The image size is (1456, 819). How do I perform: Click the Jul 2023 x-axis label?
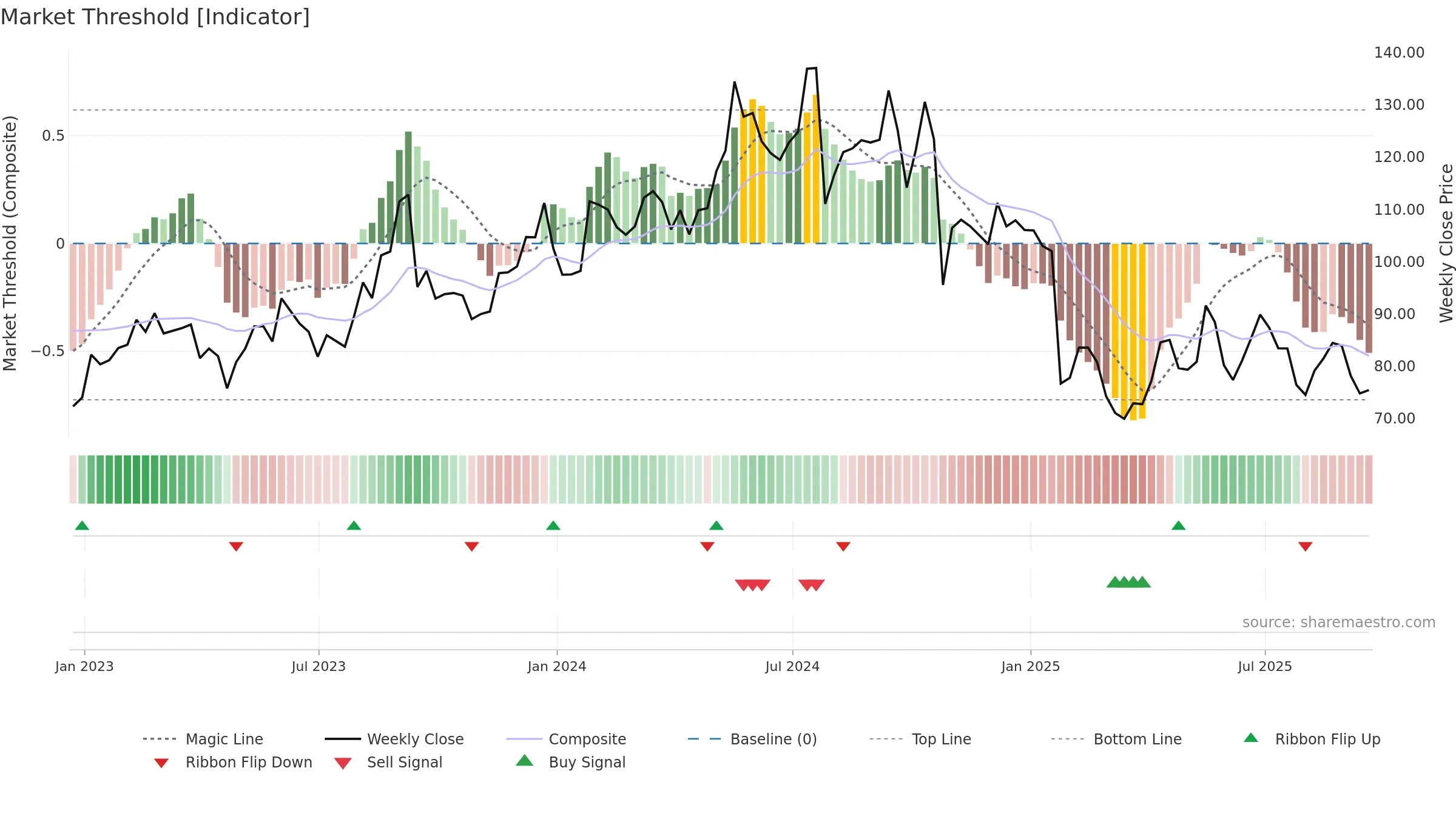(x=318, y=666)
